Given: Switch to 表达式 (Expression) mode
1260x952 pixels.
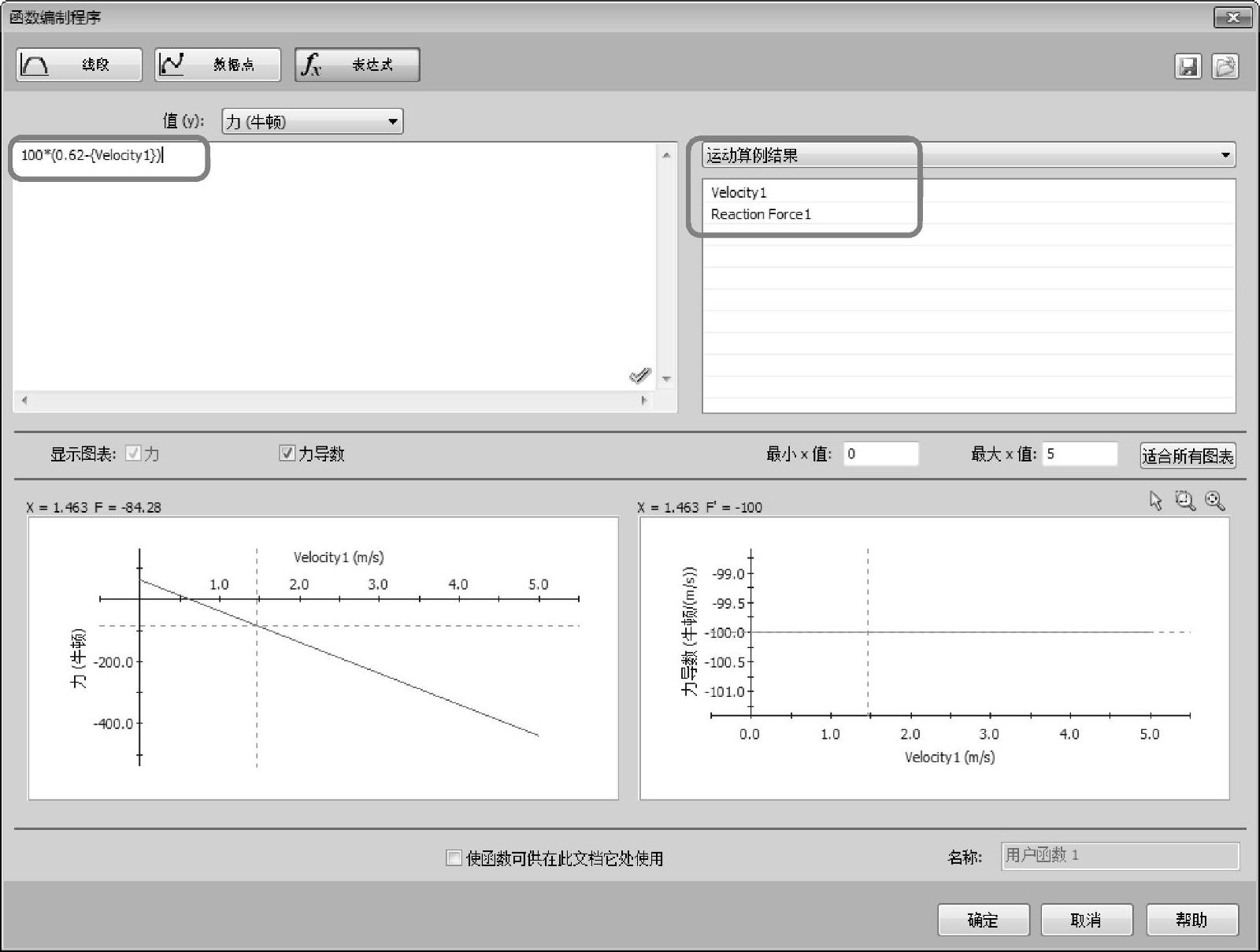Looking at the screenshot, I should pyautogui.click(x=357, y=65).
